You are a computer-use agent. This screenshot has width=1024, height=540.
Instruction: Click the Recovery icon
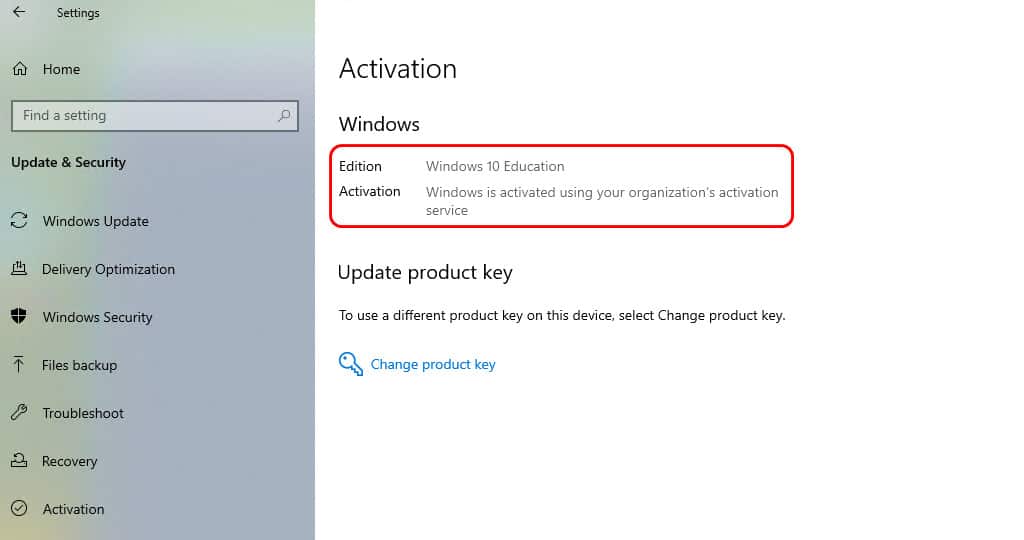pyautogui.click(x=20, y=460)
